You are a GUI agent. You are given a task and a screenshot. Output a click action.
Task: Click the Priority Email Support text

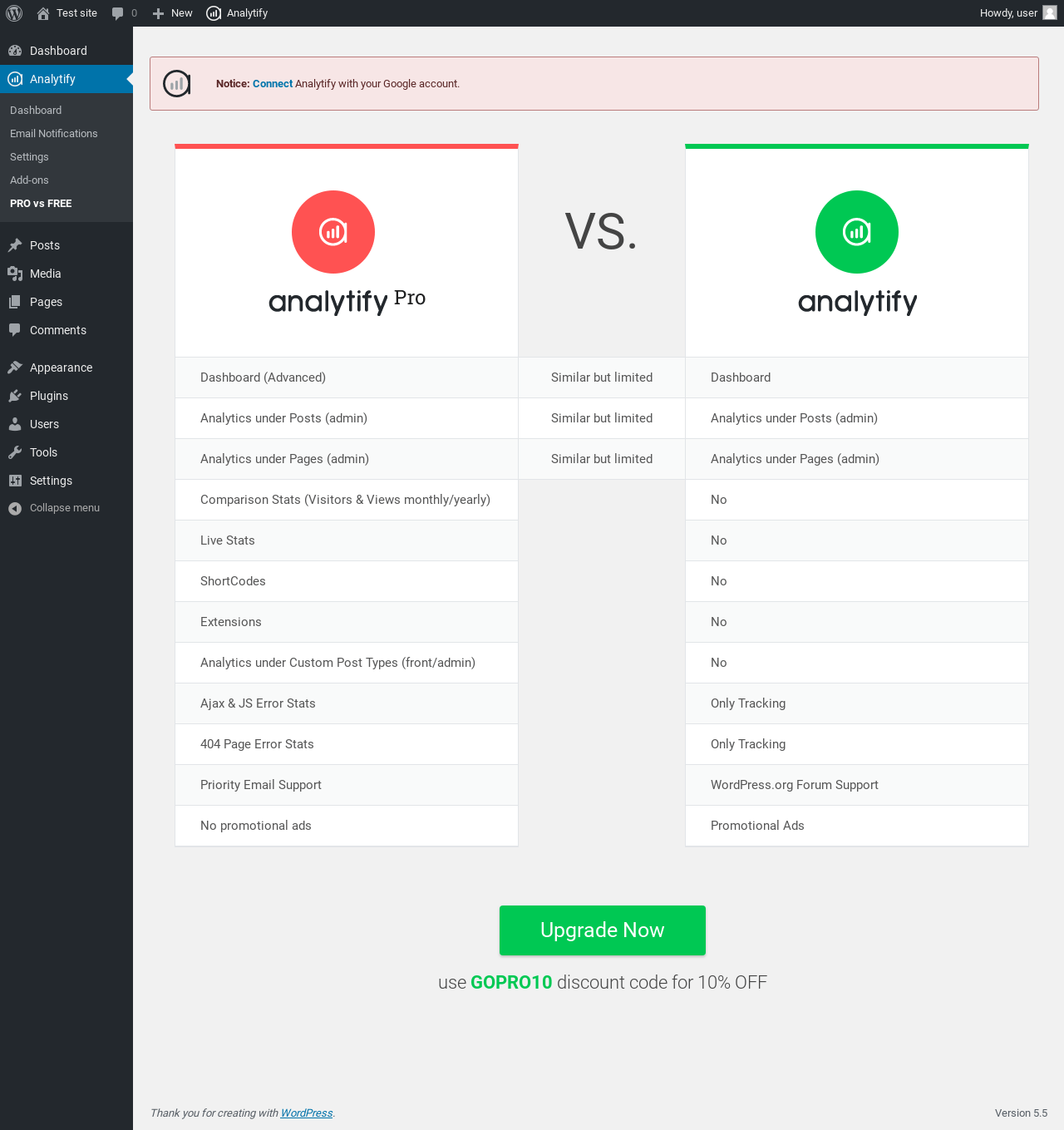(261, 785)
